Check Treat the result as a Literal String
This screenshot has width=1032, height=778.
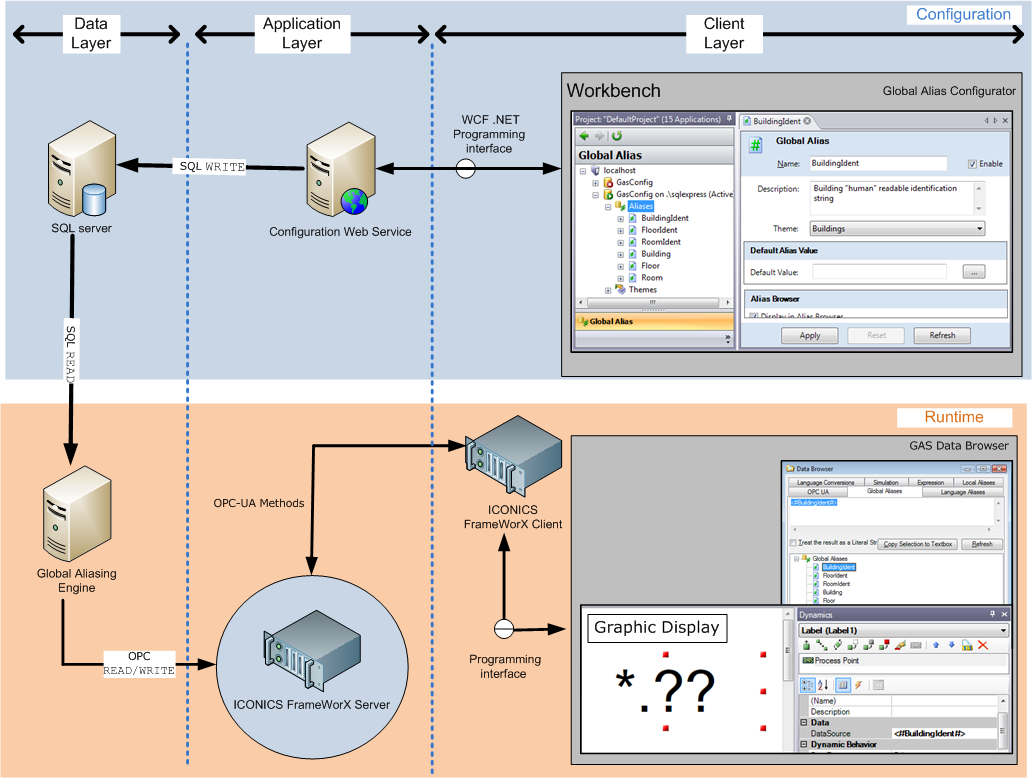tap(791, 542)
